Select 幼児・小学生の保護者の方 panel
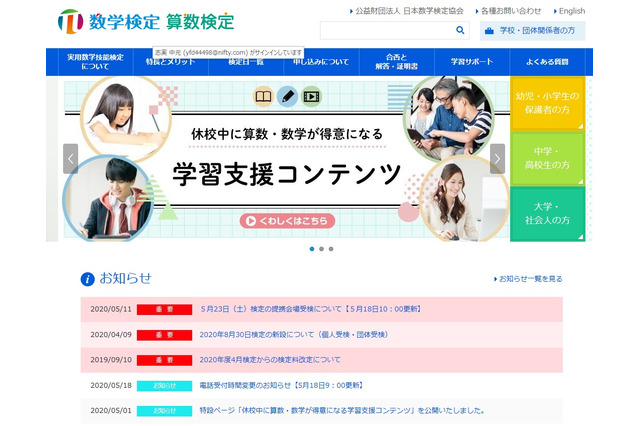640x426 pixels. 547,103
